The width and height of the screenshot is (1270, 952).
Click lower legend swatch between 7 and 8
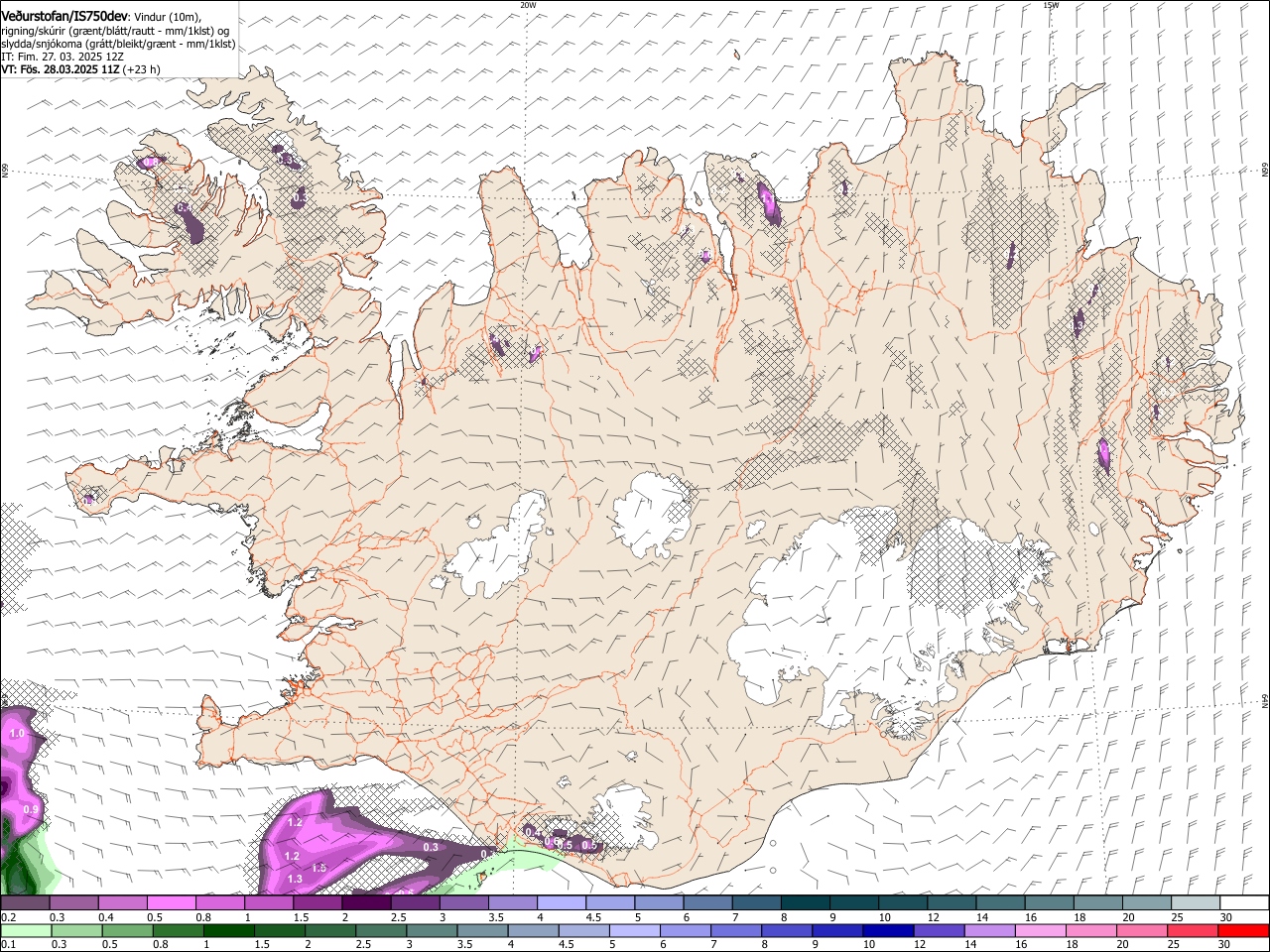[736, 930]
